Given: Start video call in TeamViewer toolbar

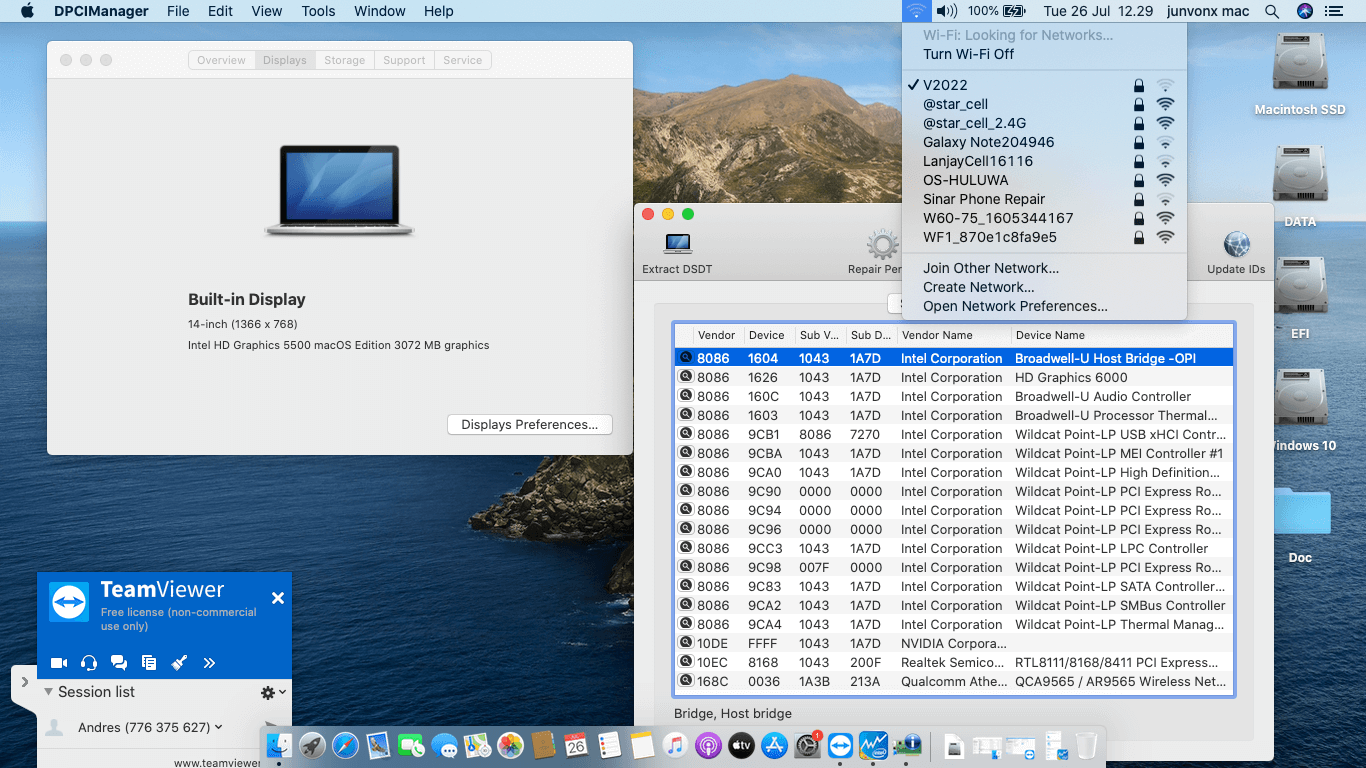Looking at the screenshot, I should [59, 662].
